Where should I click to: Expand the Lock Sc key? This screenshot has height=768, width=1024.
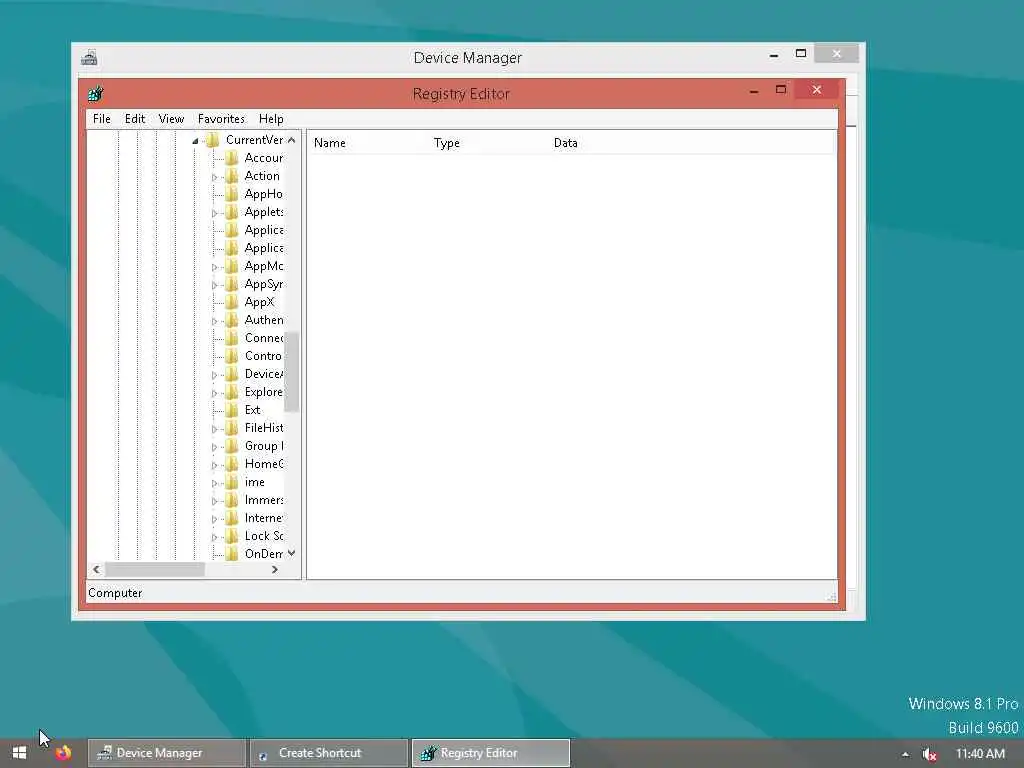pos(214,537)
